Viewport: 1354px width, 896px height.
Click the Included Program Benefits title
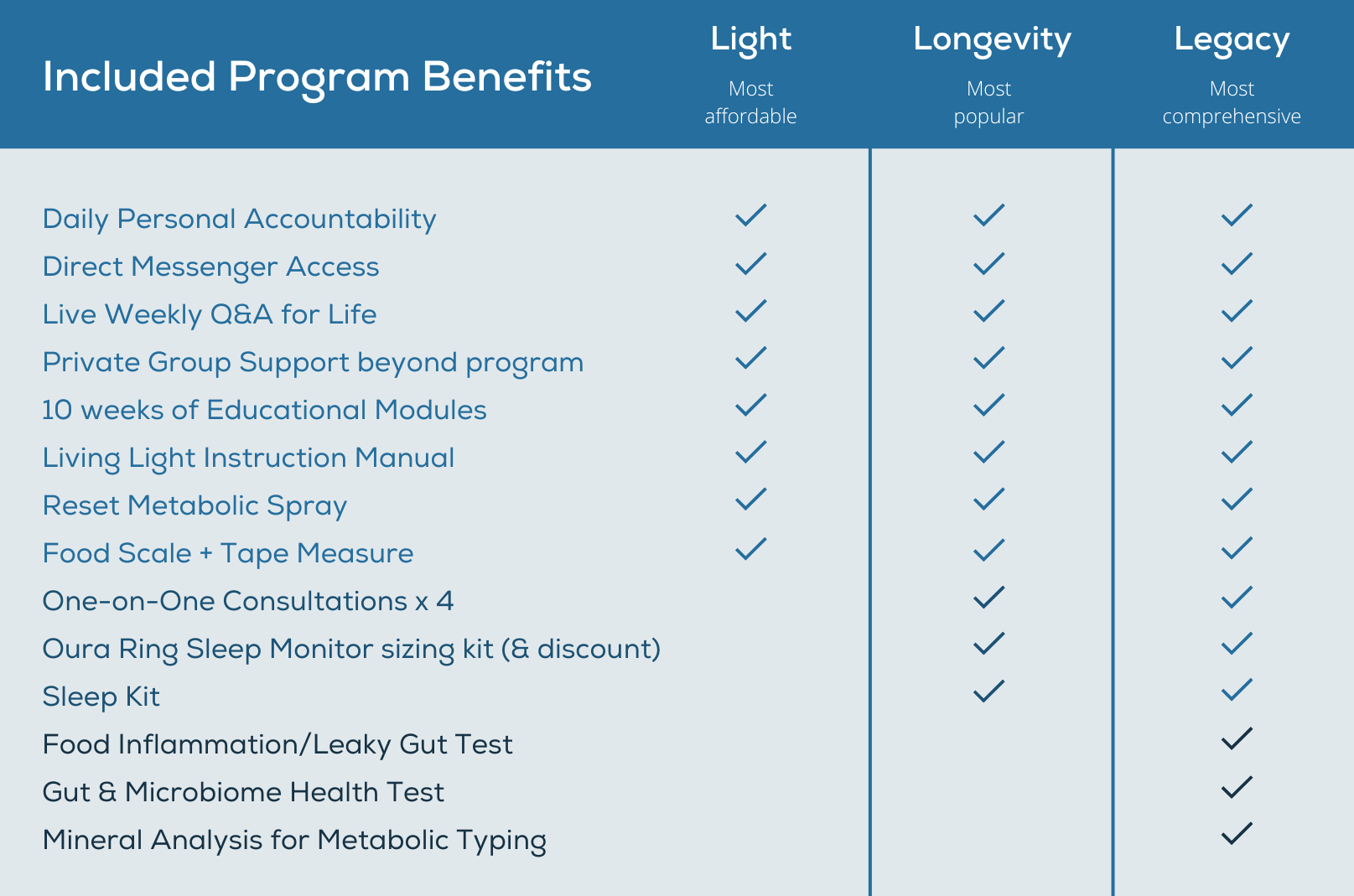pyautogui.click(x=317, y=76)
